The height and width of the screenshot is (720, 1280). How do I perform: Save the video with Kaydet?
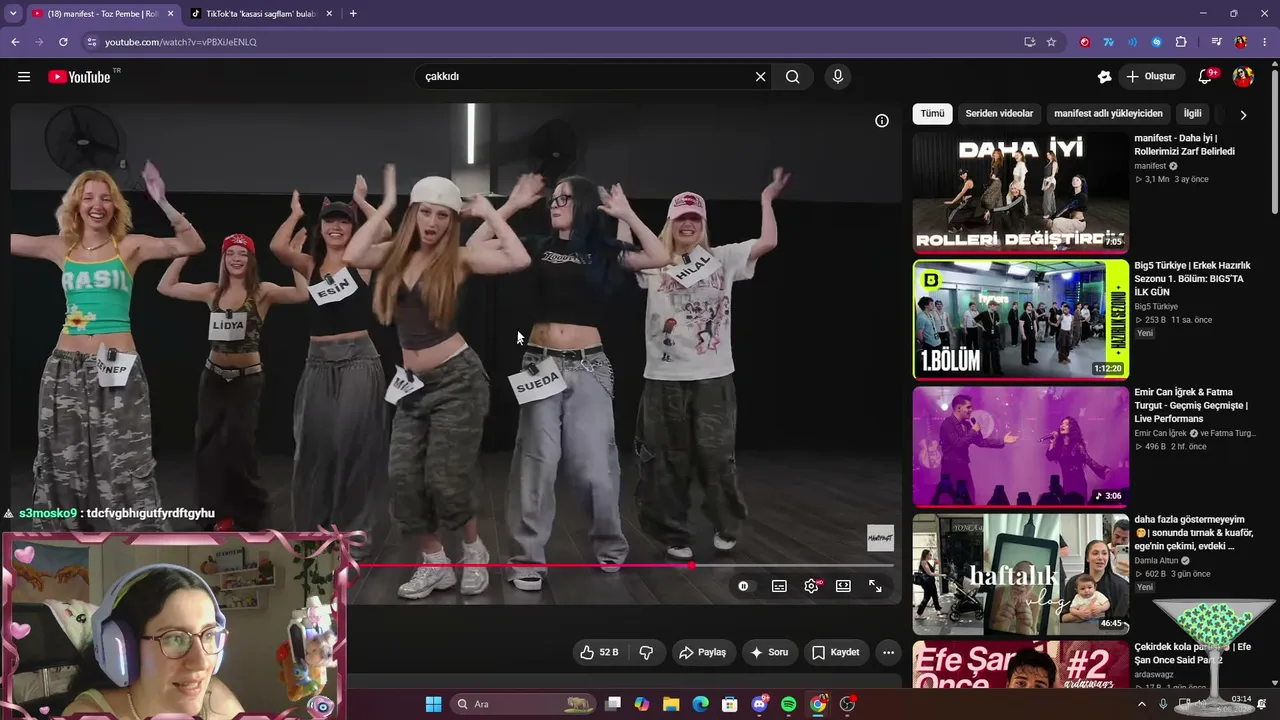836,652
